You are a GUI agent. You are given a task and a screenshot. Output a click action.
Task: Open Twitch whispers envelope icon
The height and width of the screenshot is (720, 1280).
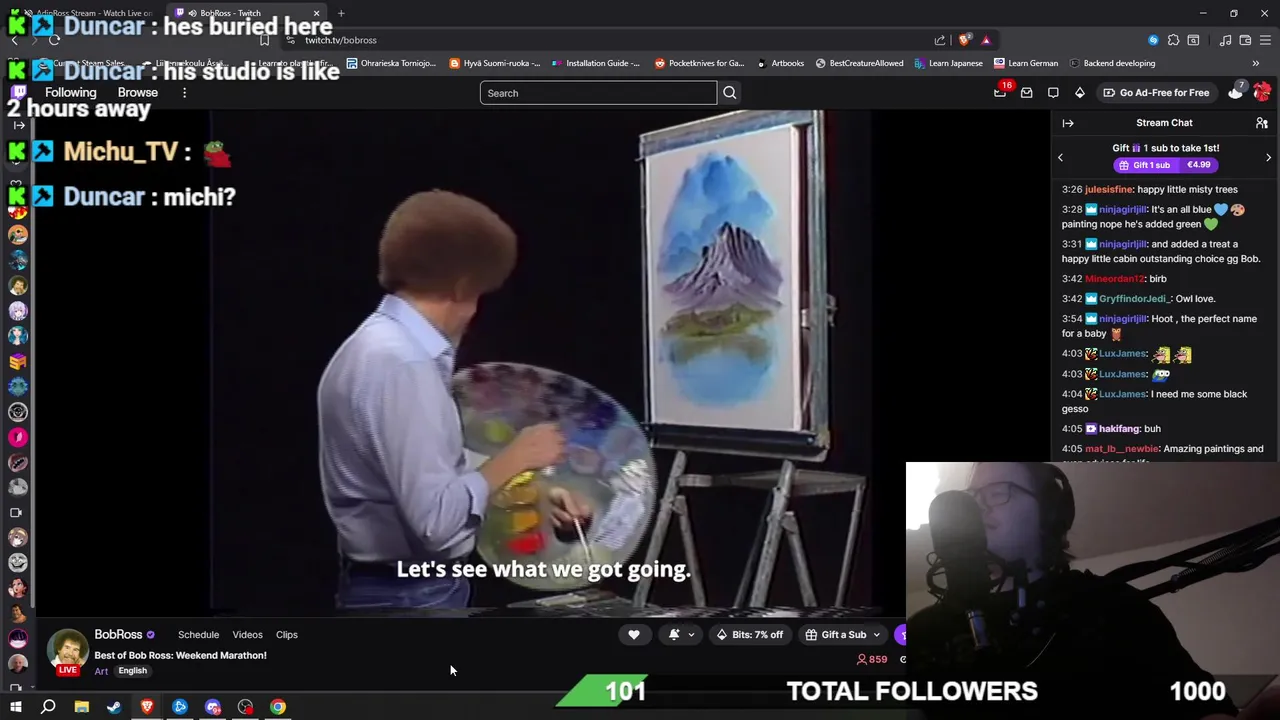coord(1026,93)
